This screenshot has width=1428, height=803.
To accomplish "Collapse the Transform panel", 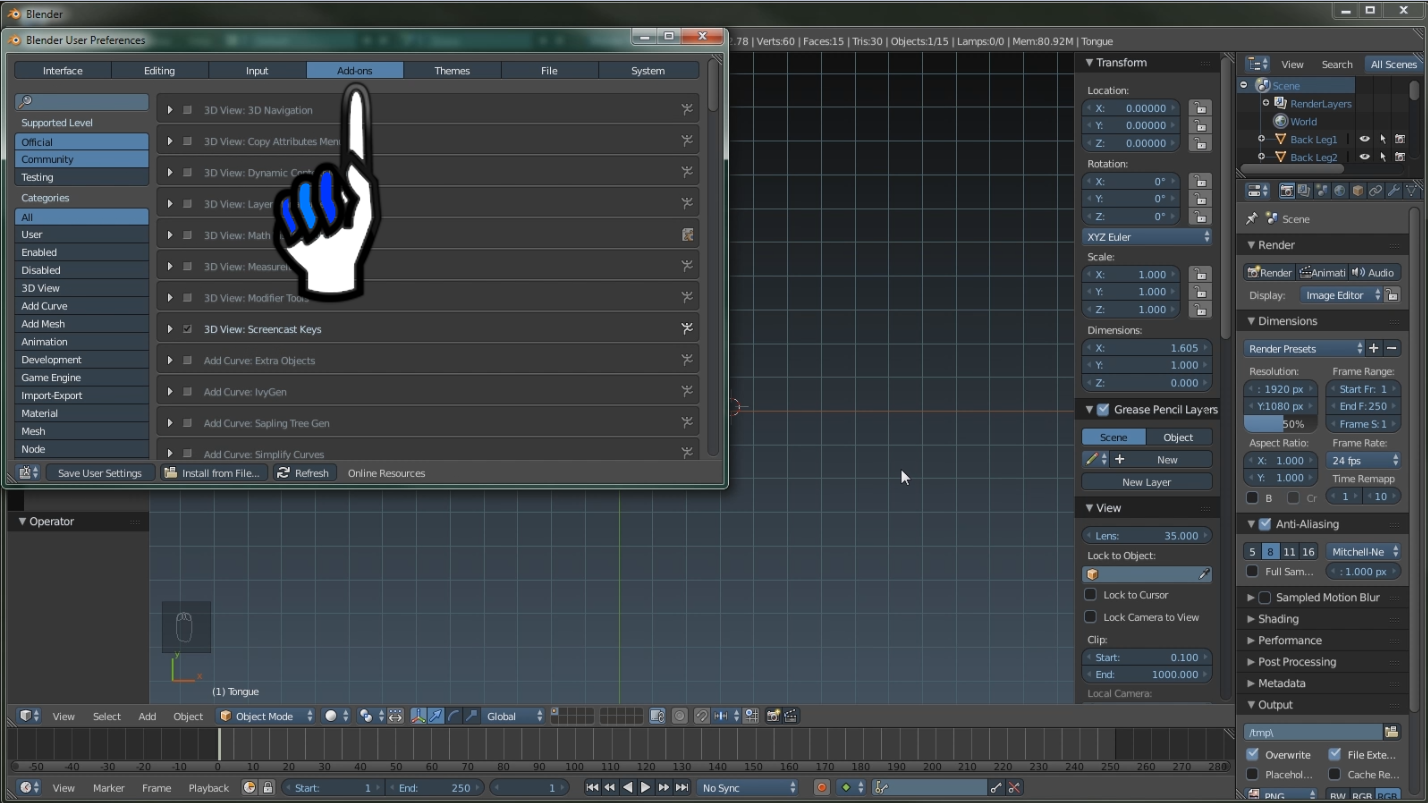I will click(1090, 62).
